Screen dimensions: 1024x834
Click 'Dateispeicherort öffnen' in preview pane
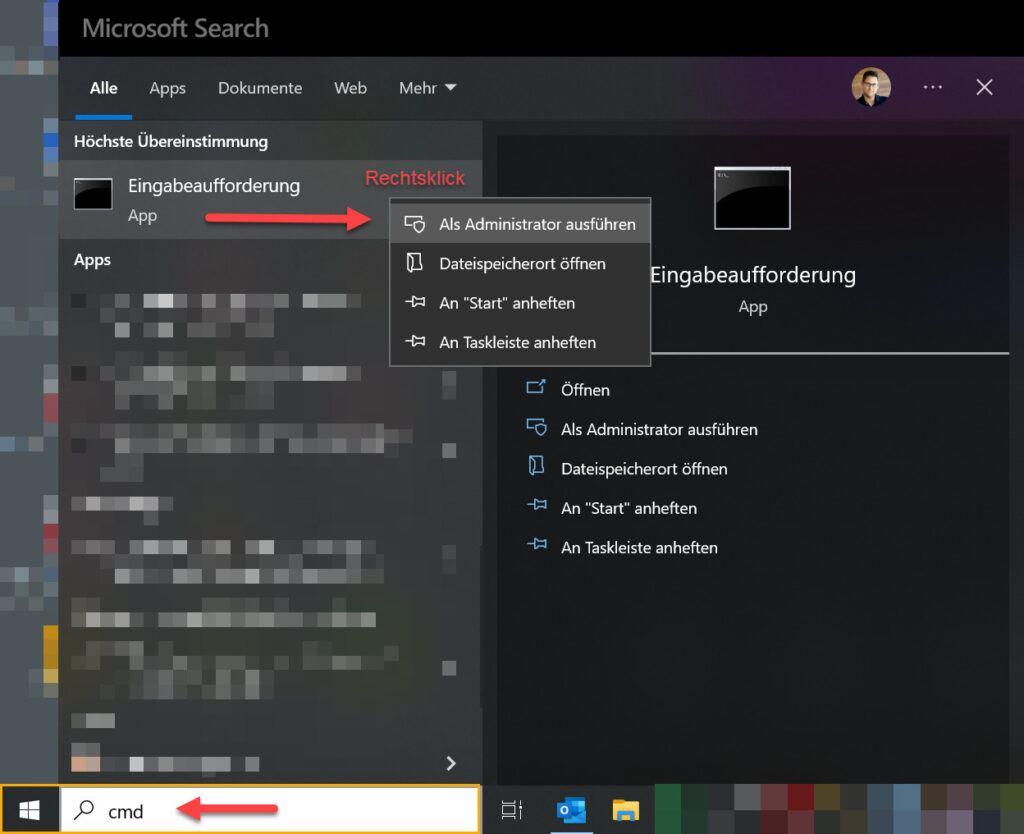(x=644, y=469)
